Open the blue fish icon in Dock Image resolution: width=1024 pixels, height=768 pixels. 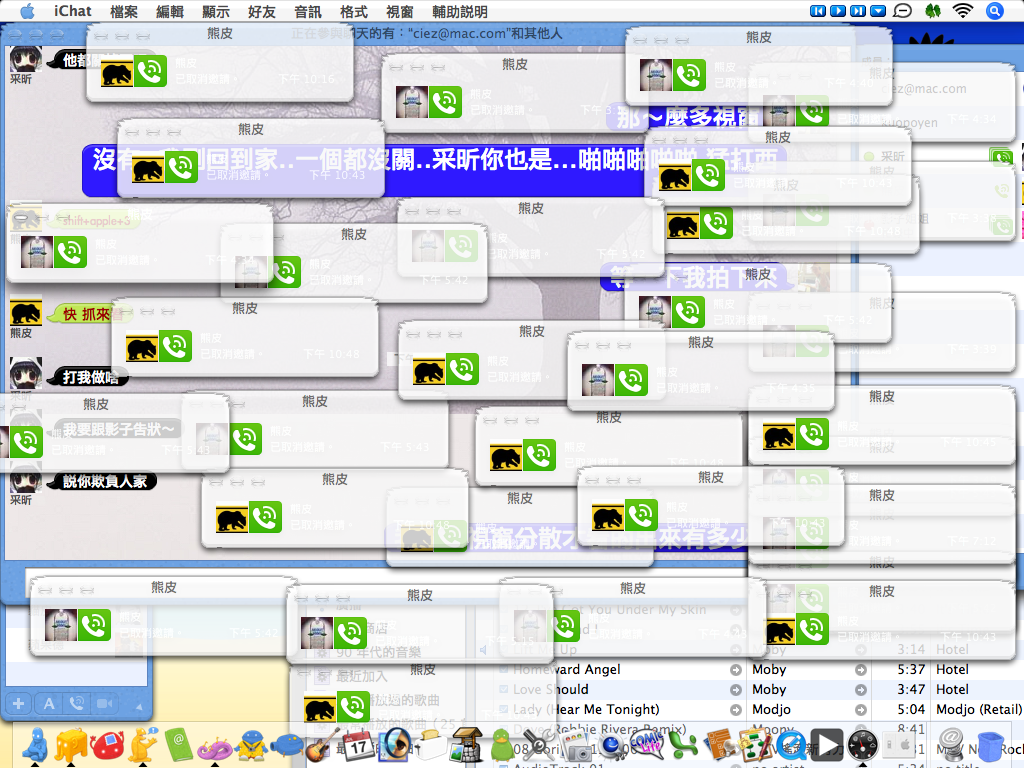point(287,745)
